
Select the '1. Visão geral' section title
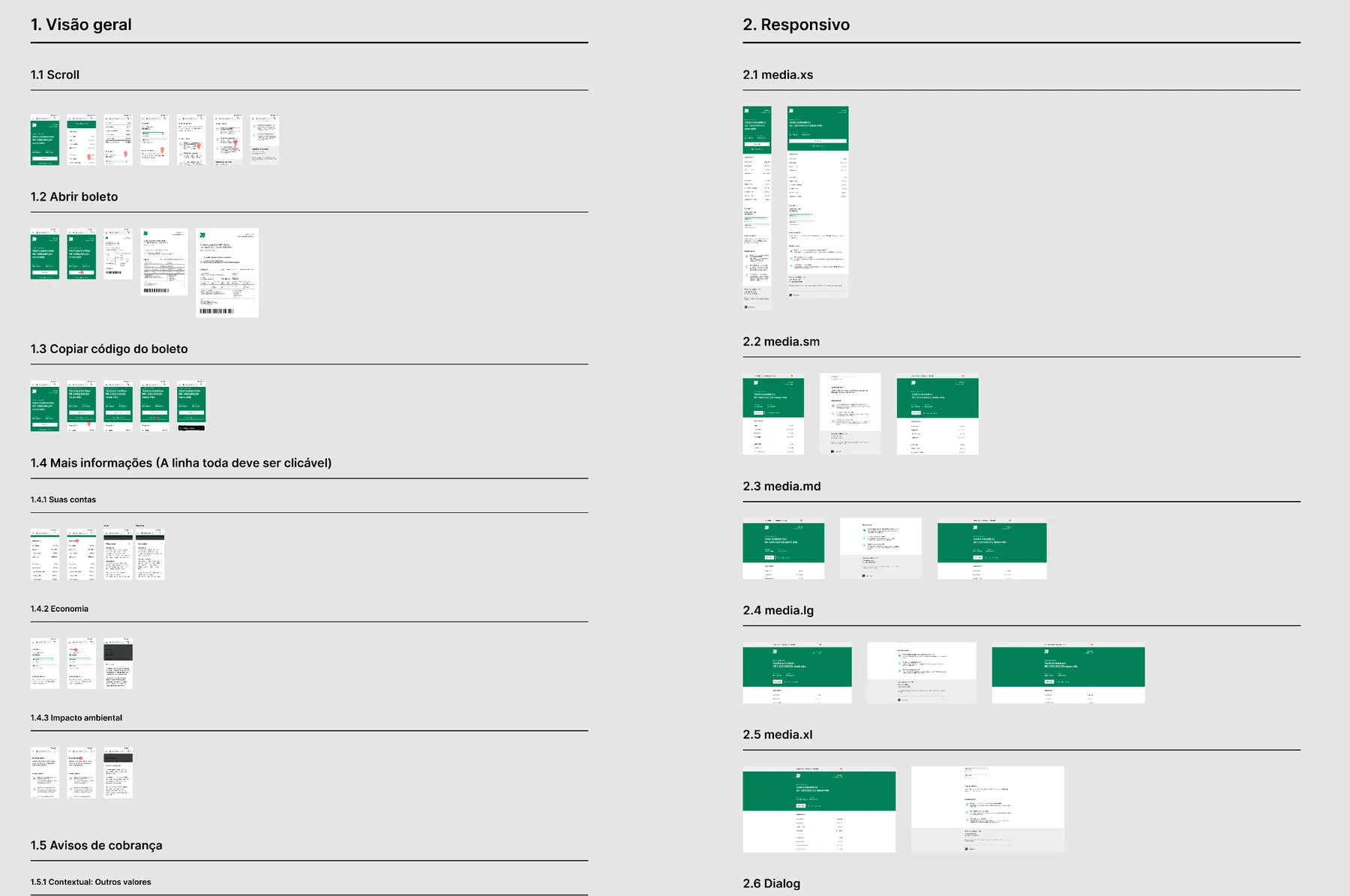click(x=81, y=25)
